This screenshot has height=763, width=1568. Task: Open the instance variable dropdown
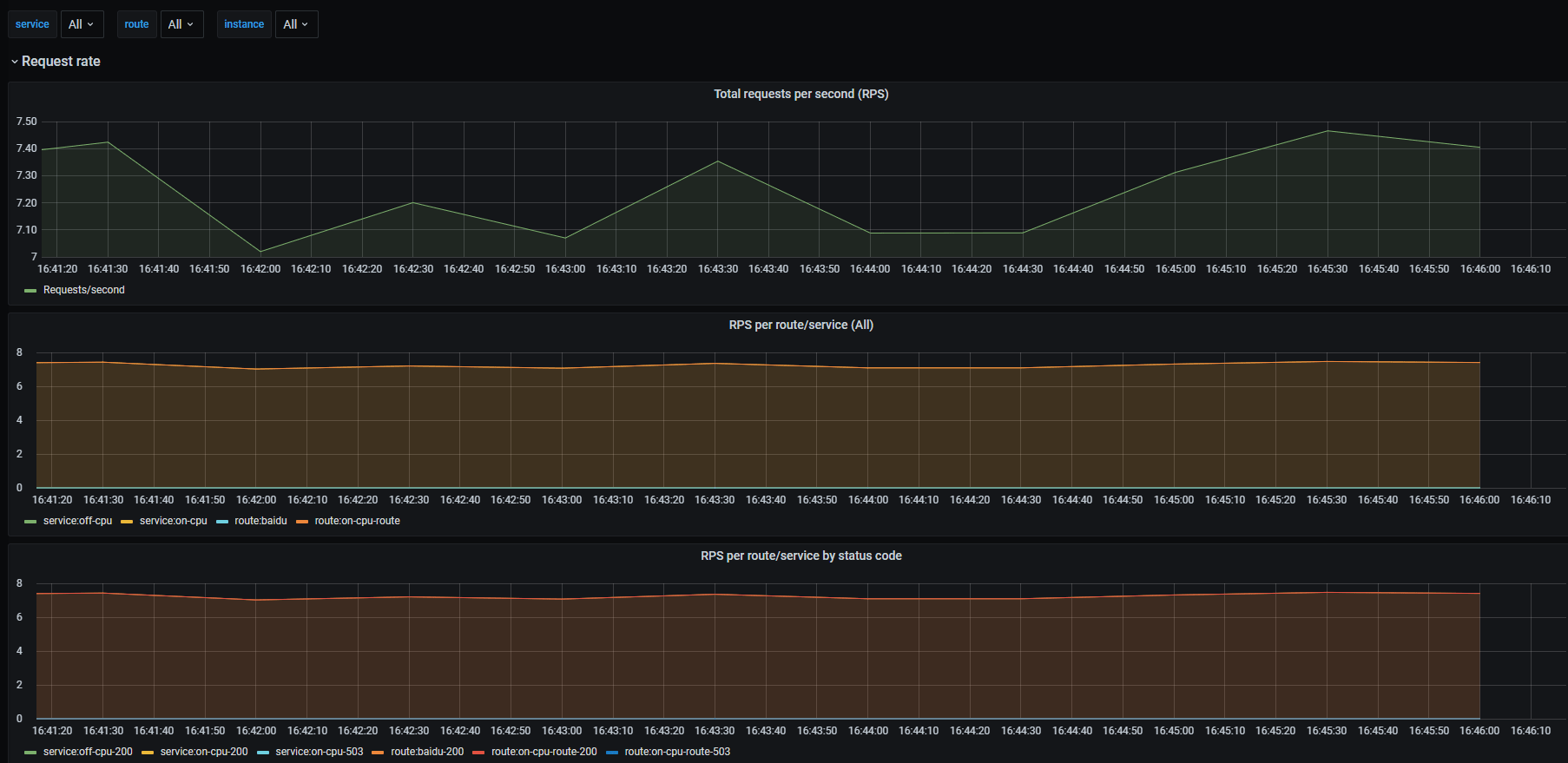[296, 24]
